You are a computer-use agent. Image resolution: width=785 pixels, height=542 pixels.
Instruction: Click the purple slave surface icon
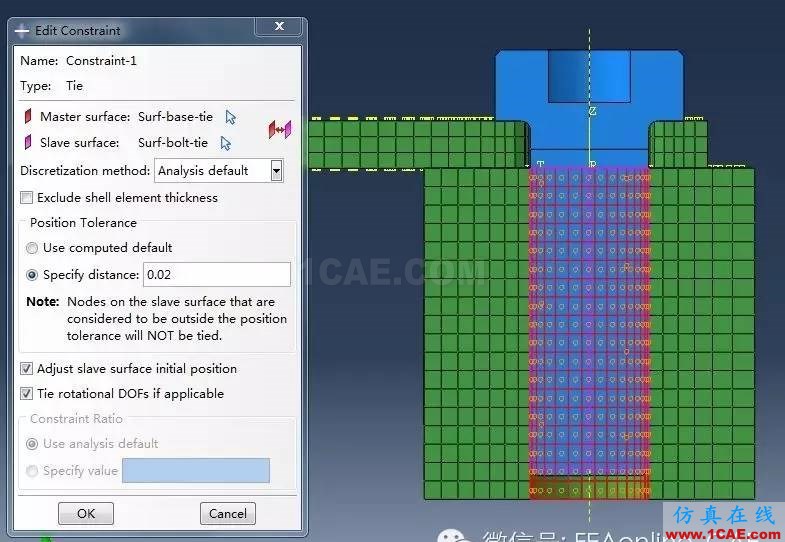[28, 142]
